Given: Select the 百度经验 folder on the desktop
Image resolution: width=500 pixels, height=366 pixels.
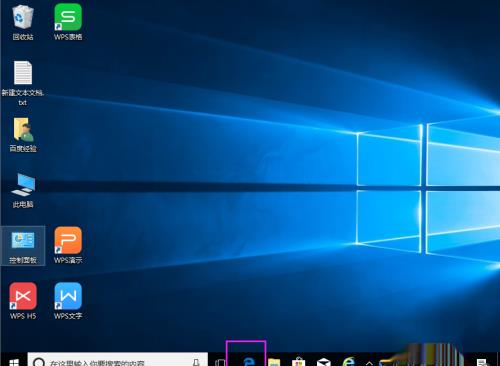Looking at the screenshot, I should pyautogui.click(x=23, y=135).
